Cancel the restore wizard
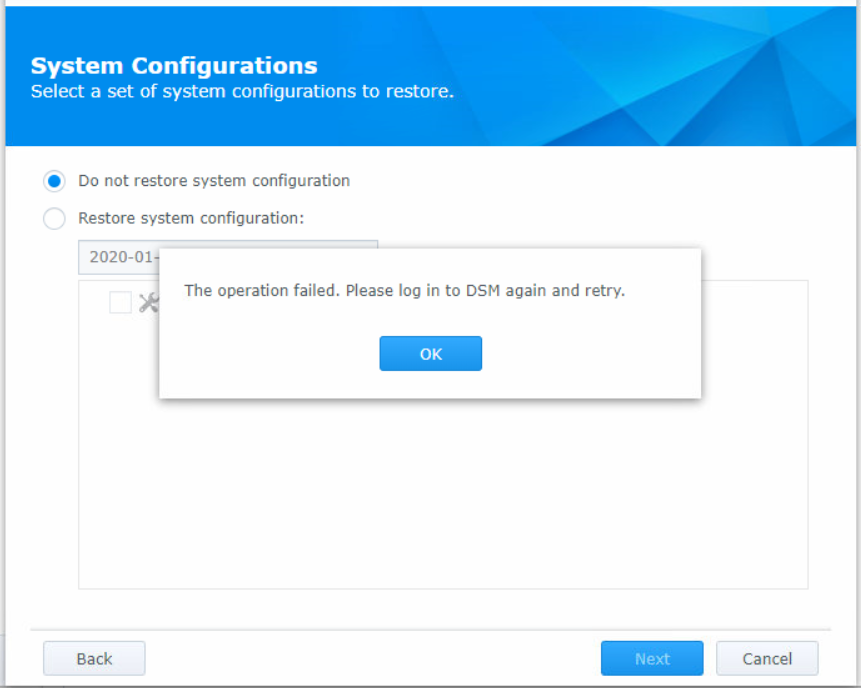861x688 pixels. tap(767, 658)
